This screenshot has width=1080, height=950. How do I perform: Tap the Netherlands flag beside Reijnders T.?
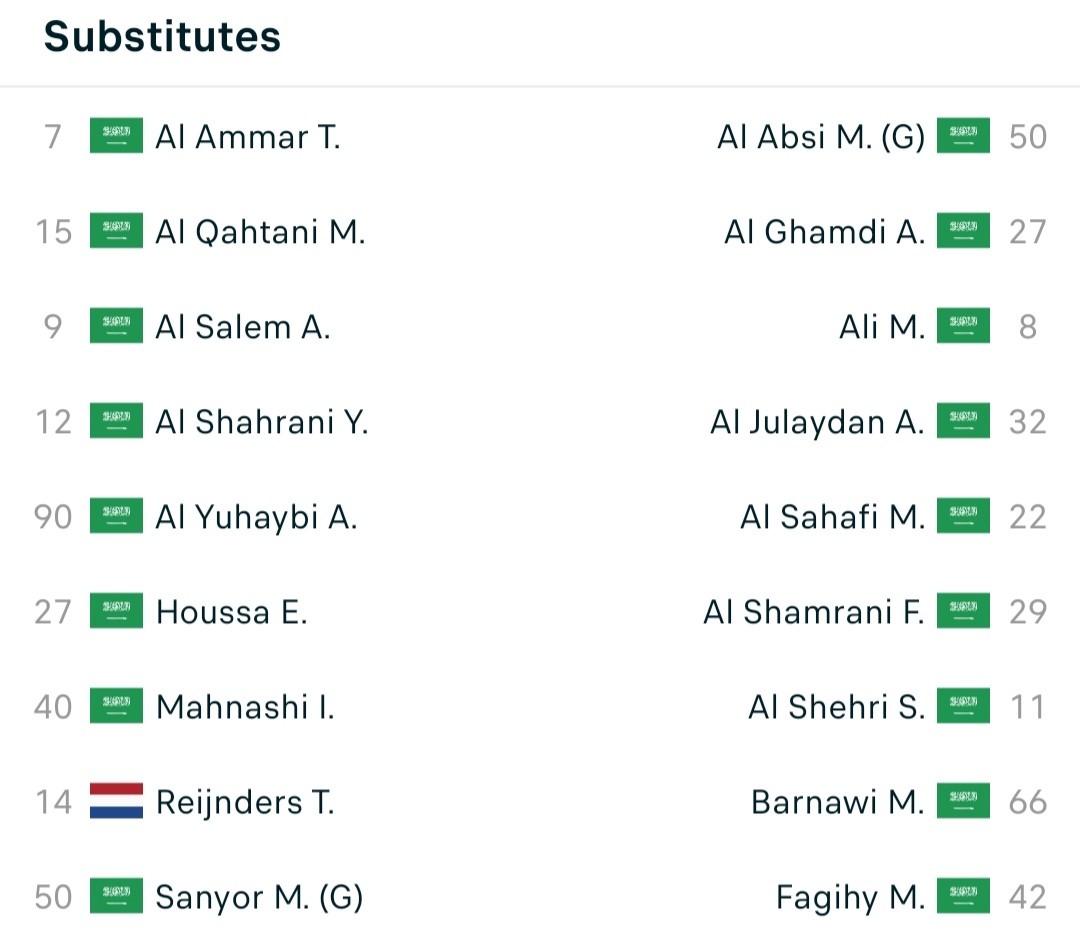(x=116, y=801)
